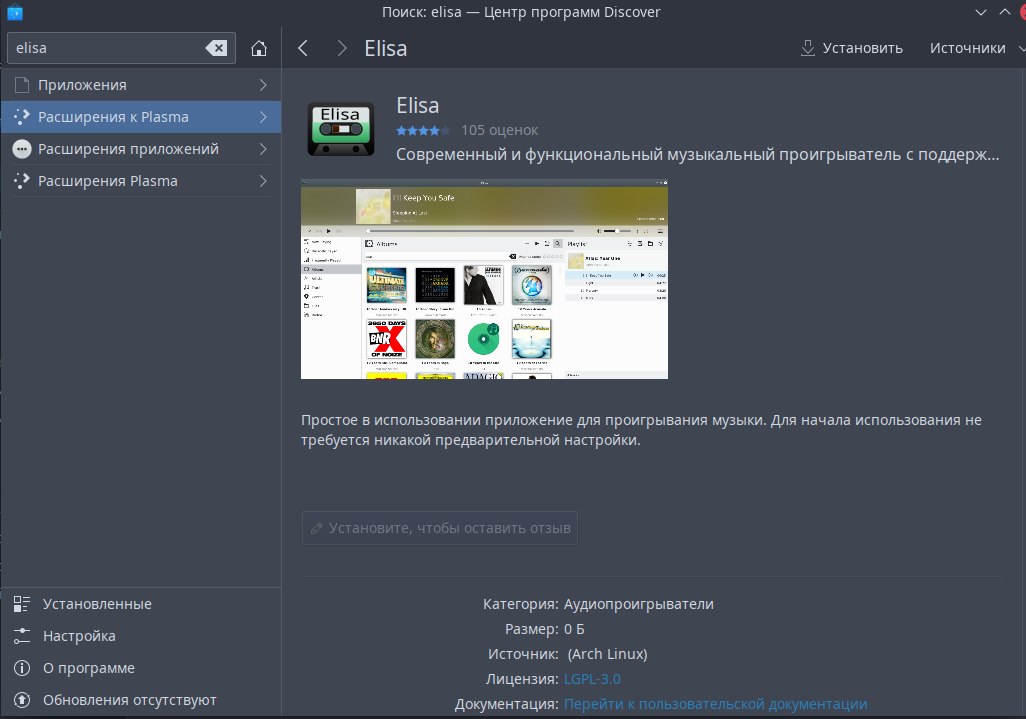Select Расширения Plasma category
Screen dimensions: 1026x719
tap(141, 181)
